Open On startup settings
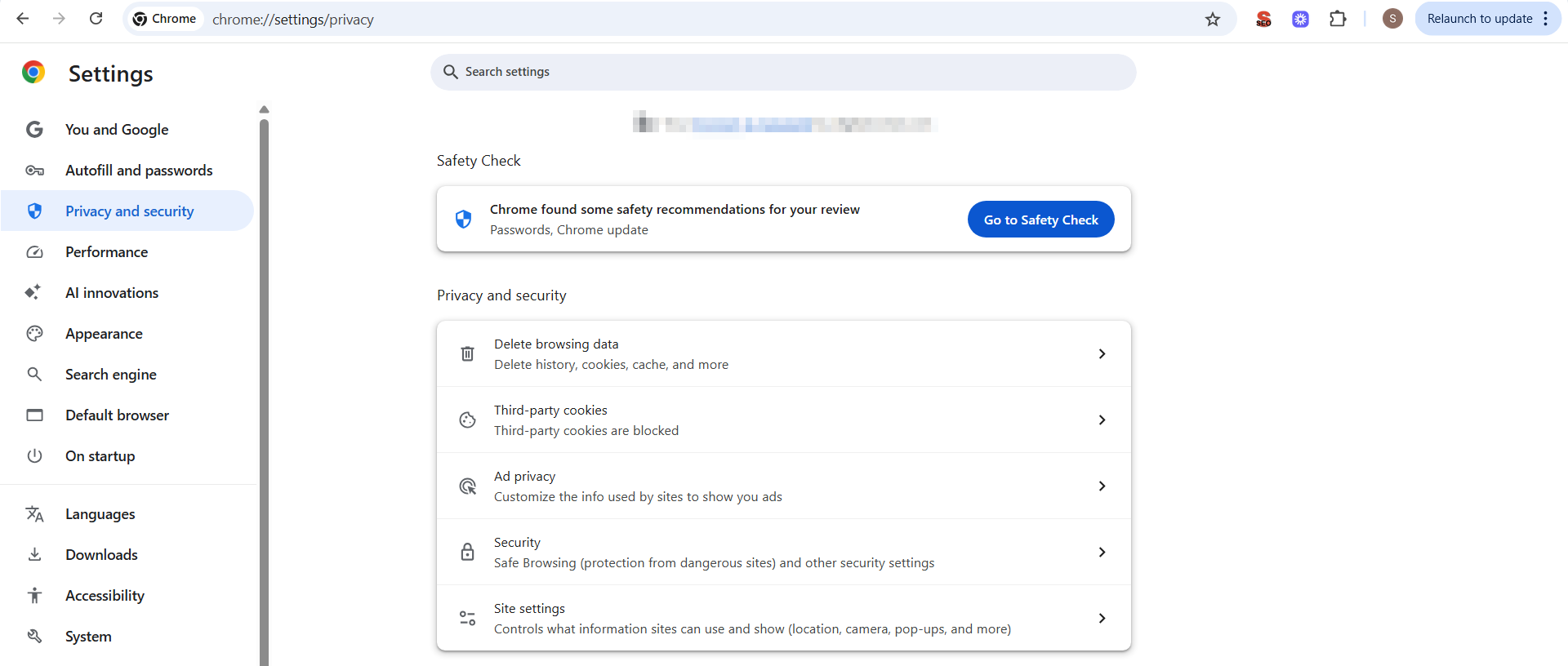The width and height of the screenshot is (1568, 666). pos(127,455)
